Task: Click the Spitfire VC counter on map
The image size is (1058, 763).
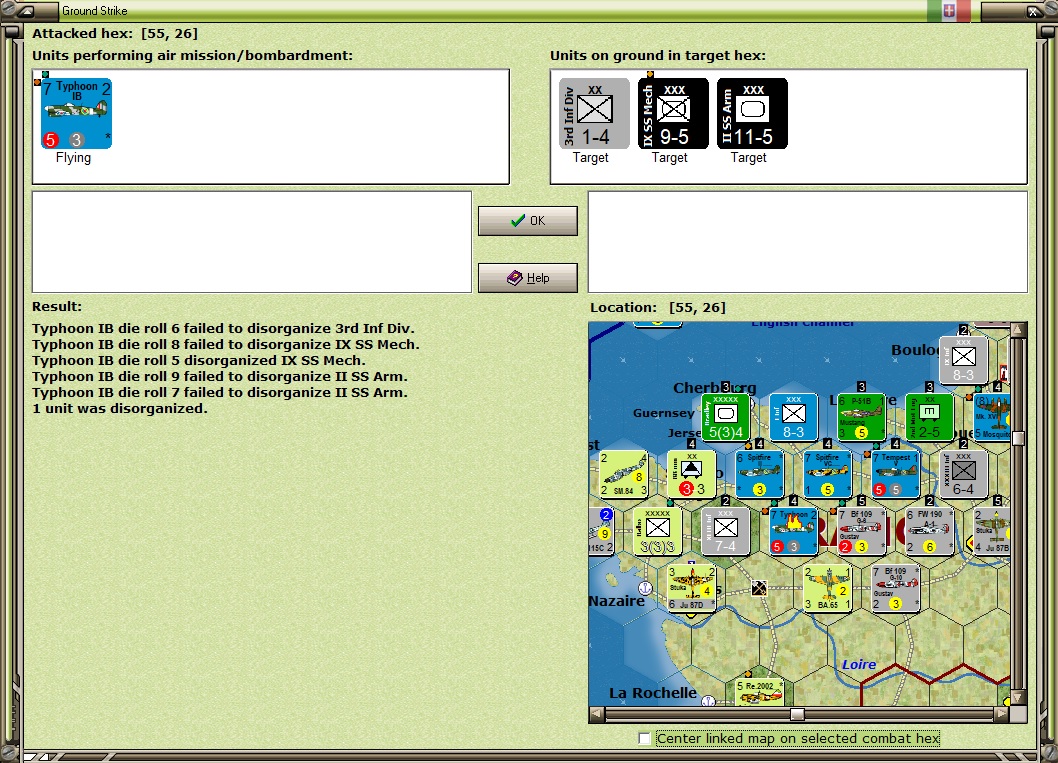Action: coord(827,474)
